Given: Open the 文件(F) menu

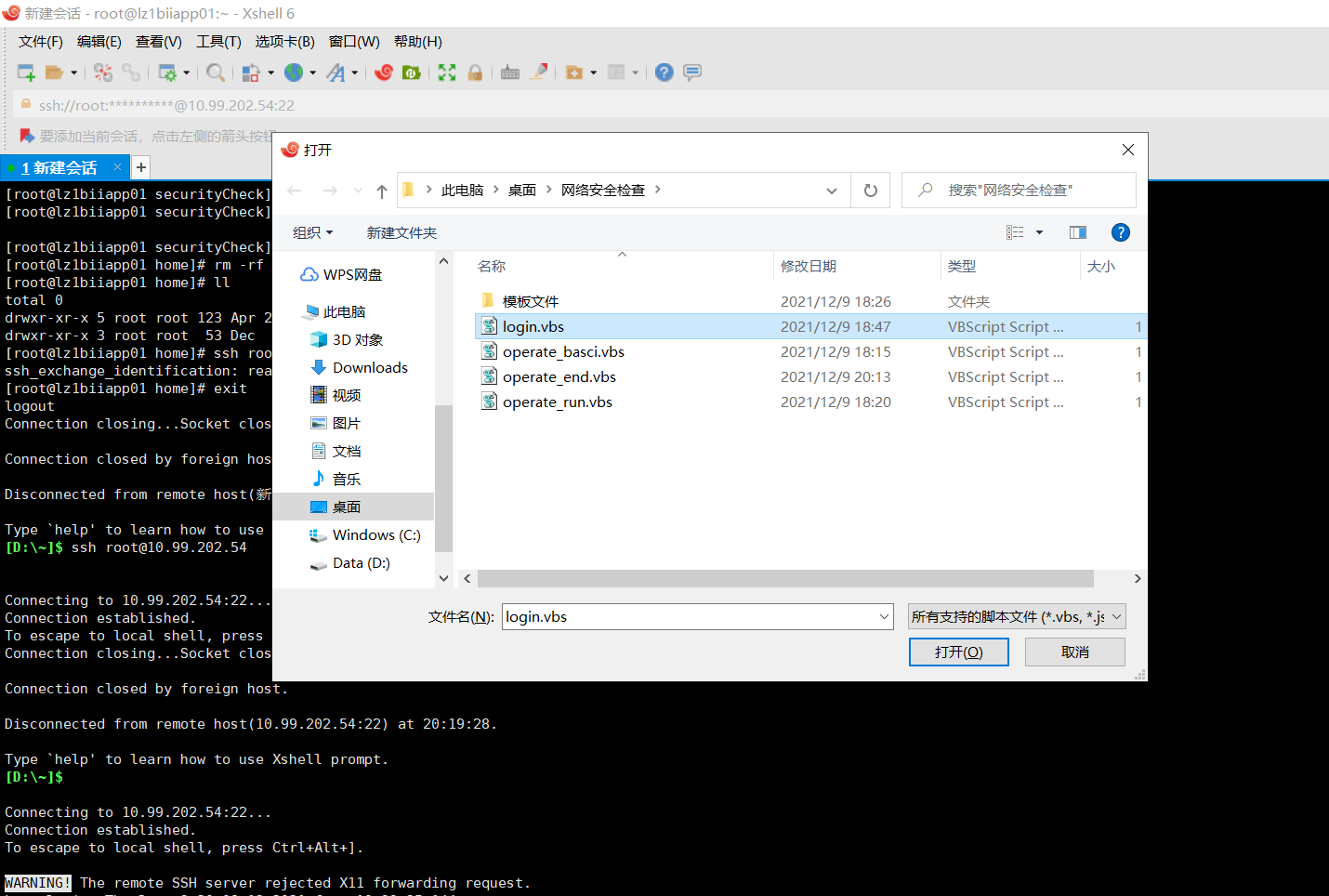Looking at the screenshot, I should 41,42.
